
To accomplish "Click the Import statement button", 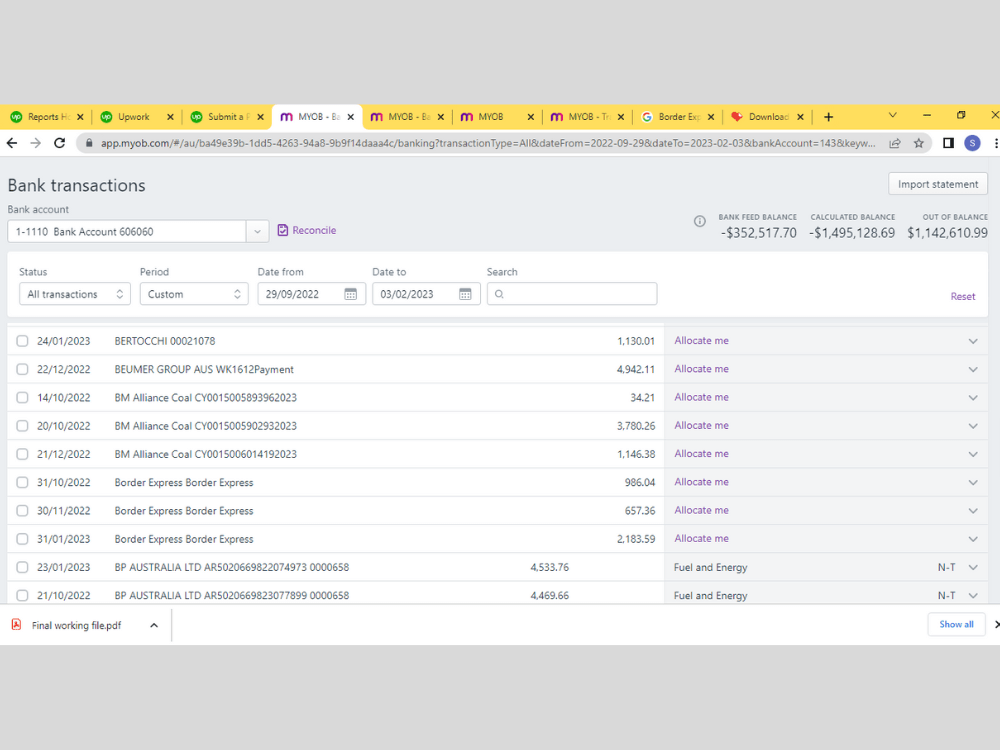I will 938,184.
